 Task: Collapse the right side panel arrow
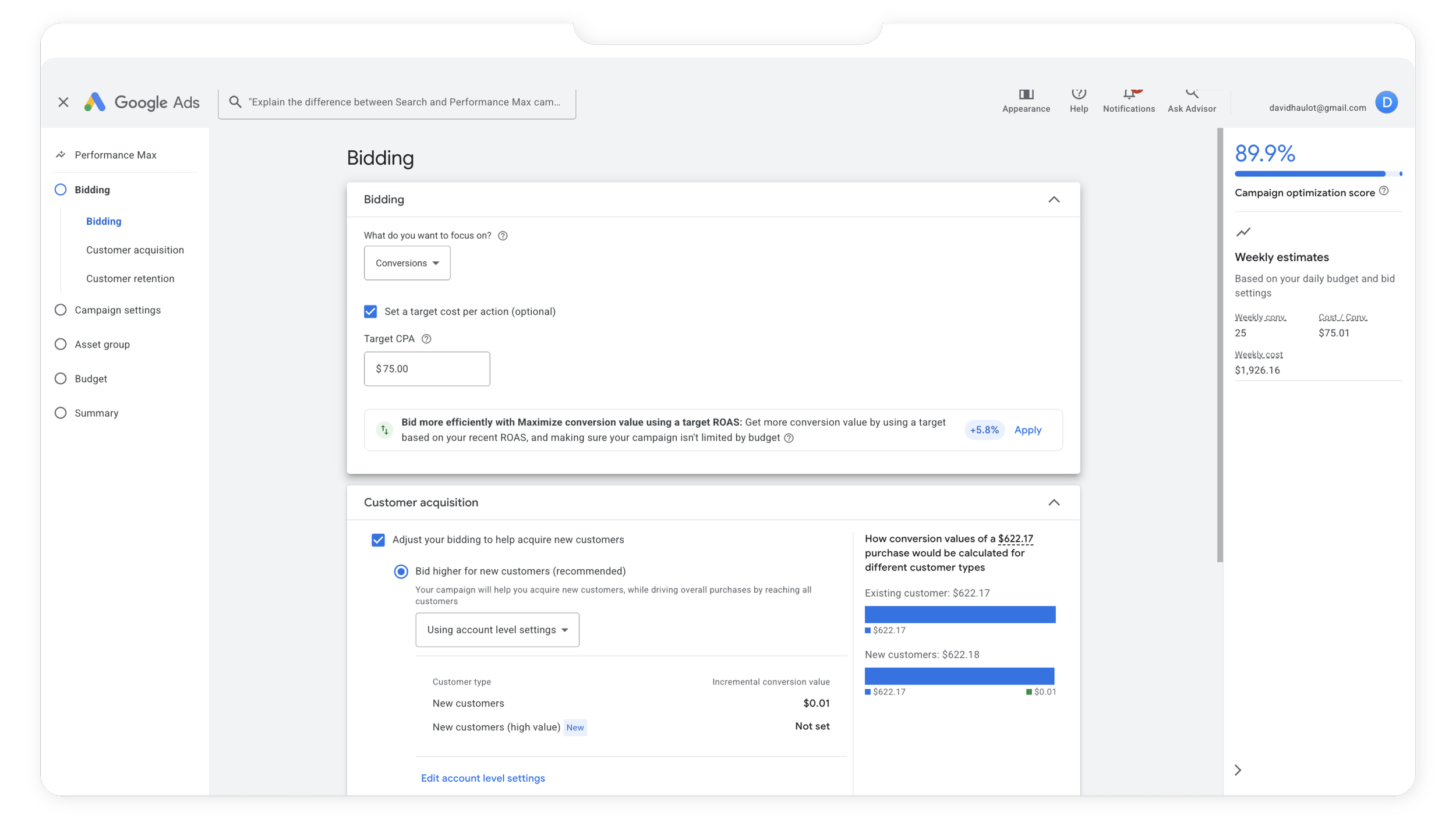[1238, 770]
